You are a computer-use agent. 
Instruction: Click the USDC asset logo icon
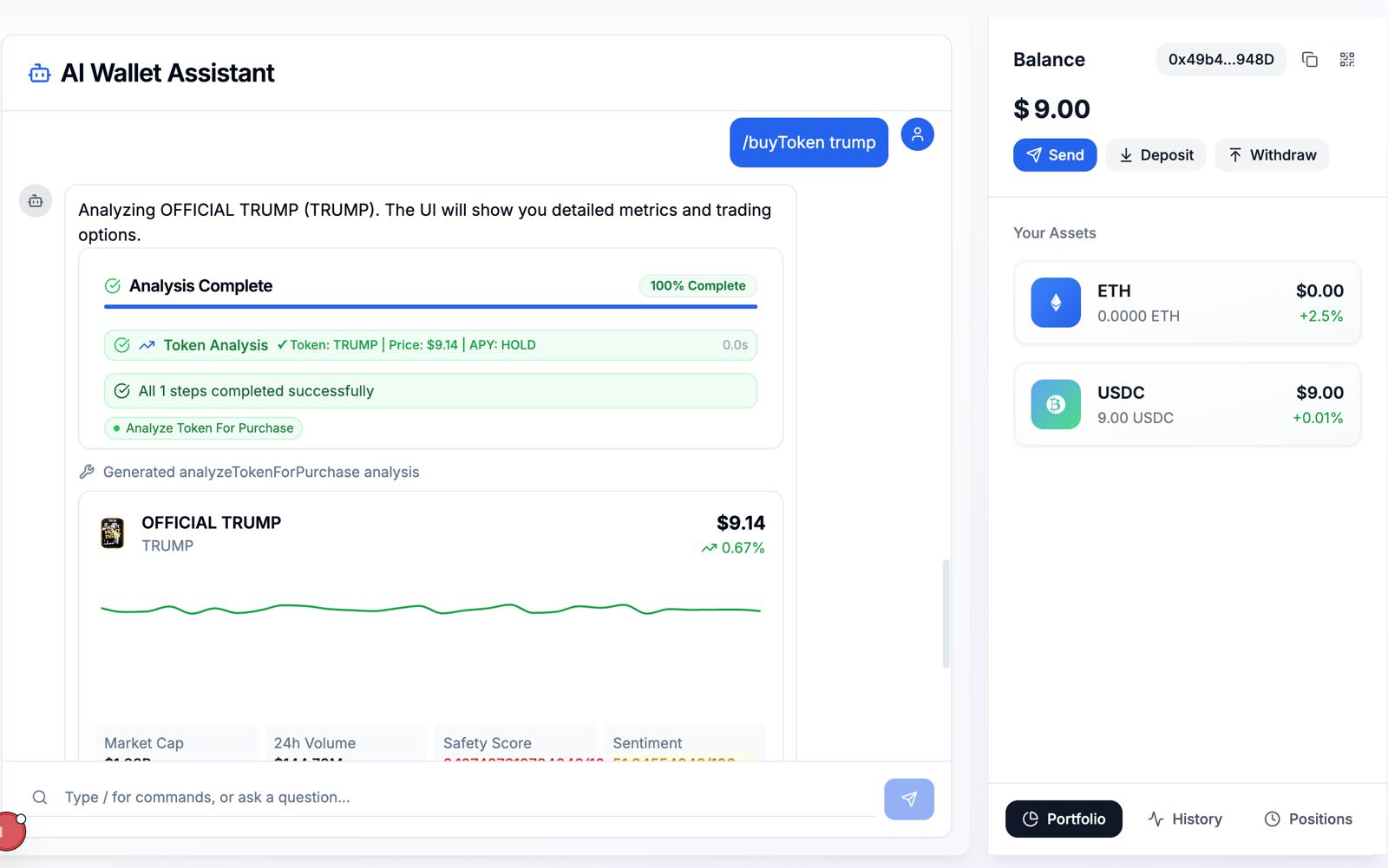[1056, 404]
